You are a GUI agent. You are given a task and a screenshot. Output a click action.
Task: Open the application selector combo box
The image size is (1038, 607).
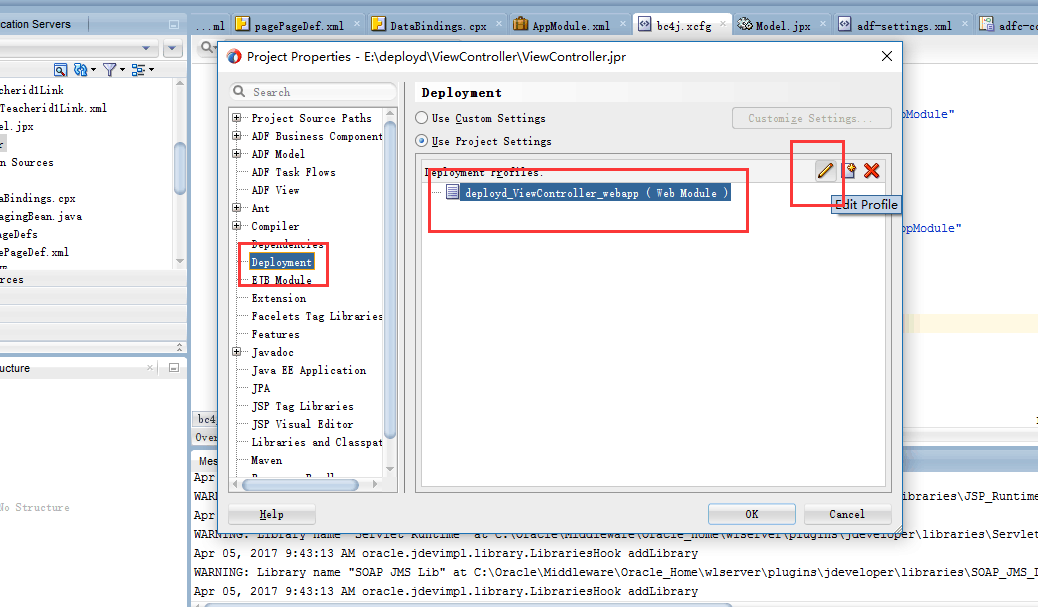pos(78,48)
